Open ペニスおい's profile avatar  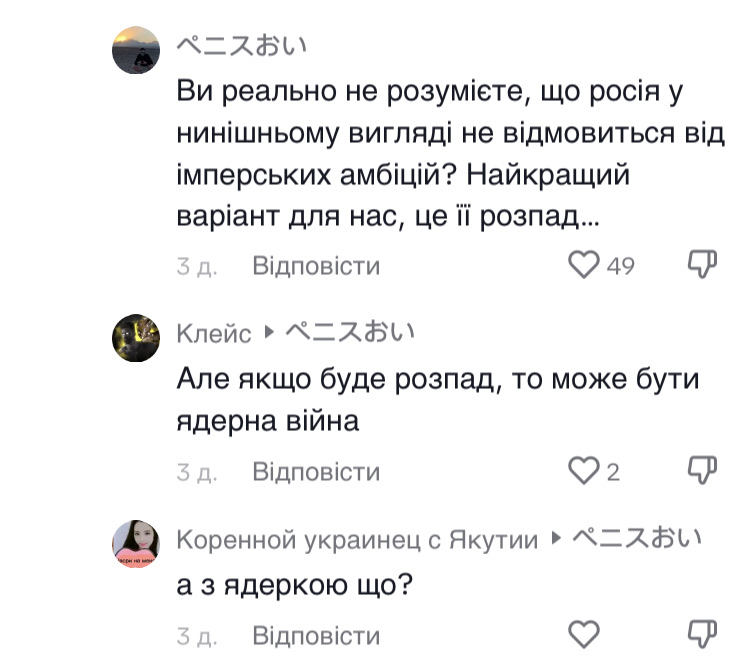tap(136, 50)
